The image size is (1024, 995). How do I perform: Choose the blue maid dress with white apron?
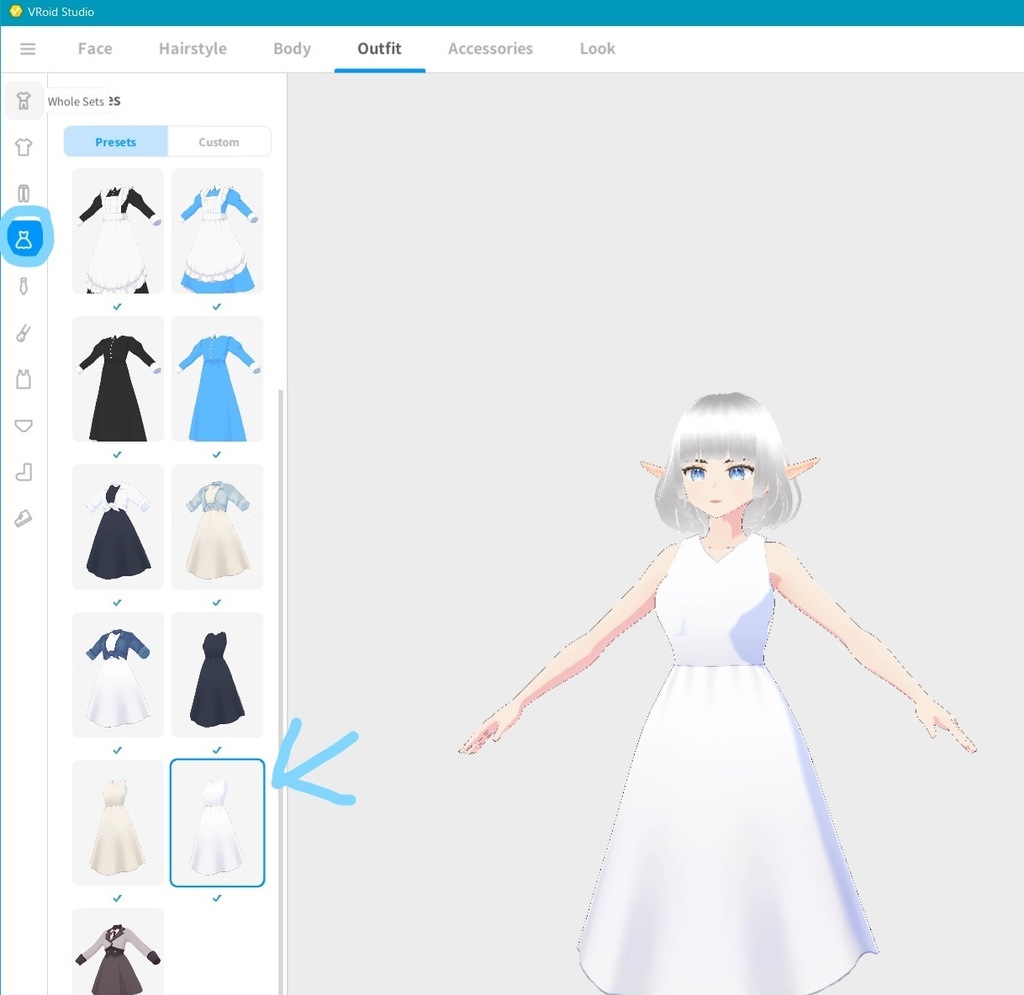point(217,231)
